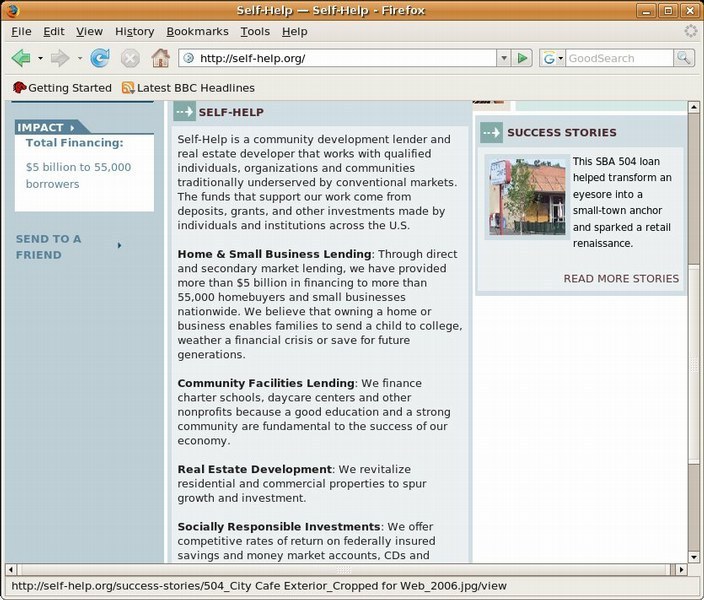Click the vertical scrollbar down arrow

pos(694,556)
